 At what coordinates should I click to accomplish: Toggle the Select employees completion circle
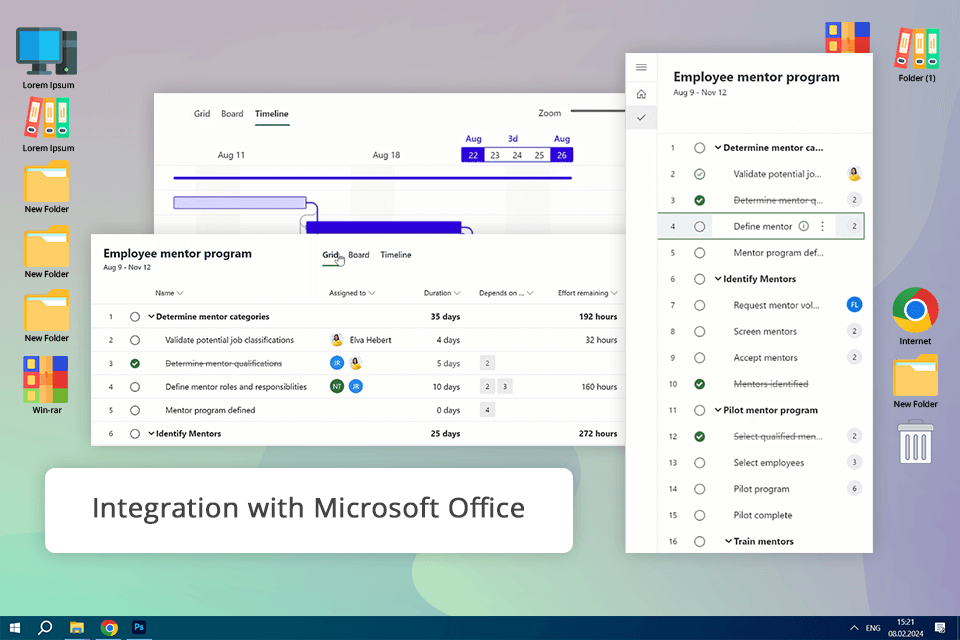pos(699,463)
